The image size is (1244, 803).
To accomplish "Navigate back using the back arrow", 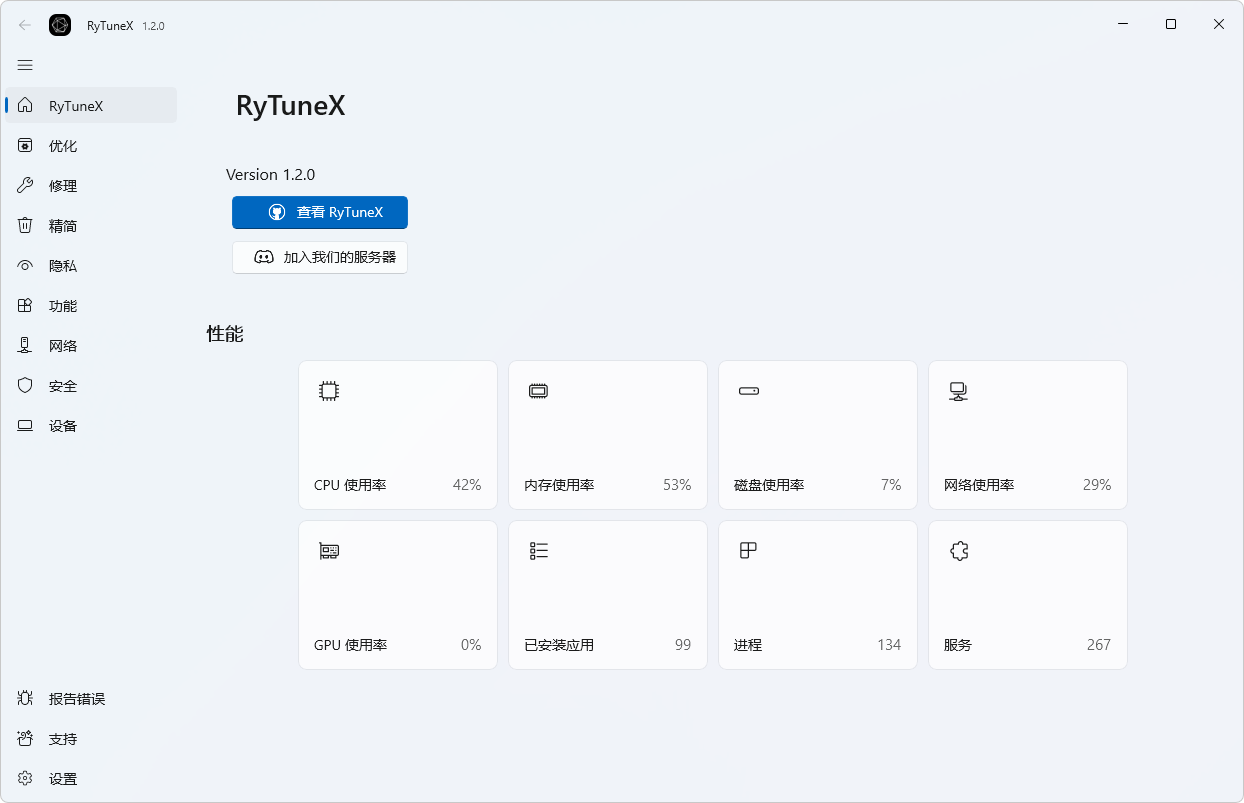I will click(24, 25).
